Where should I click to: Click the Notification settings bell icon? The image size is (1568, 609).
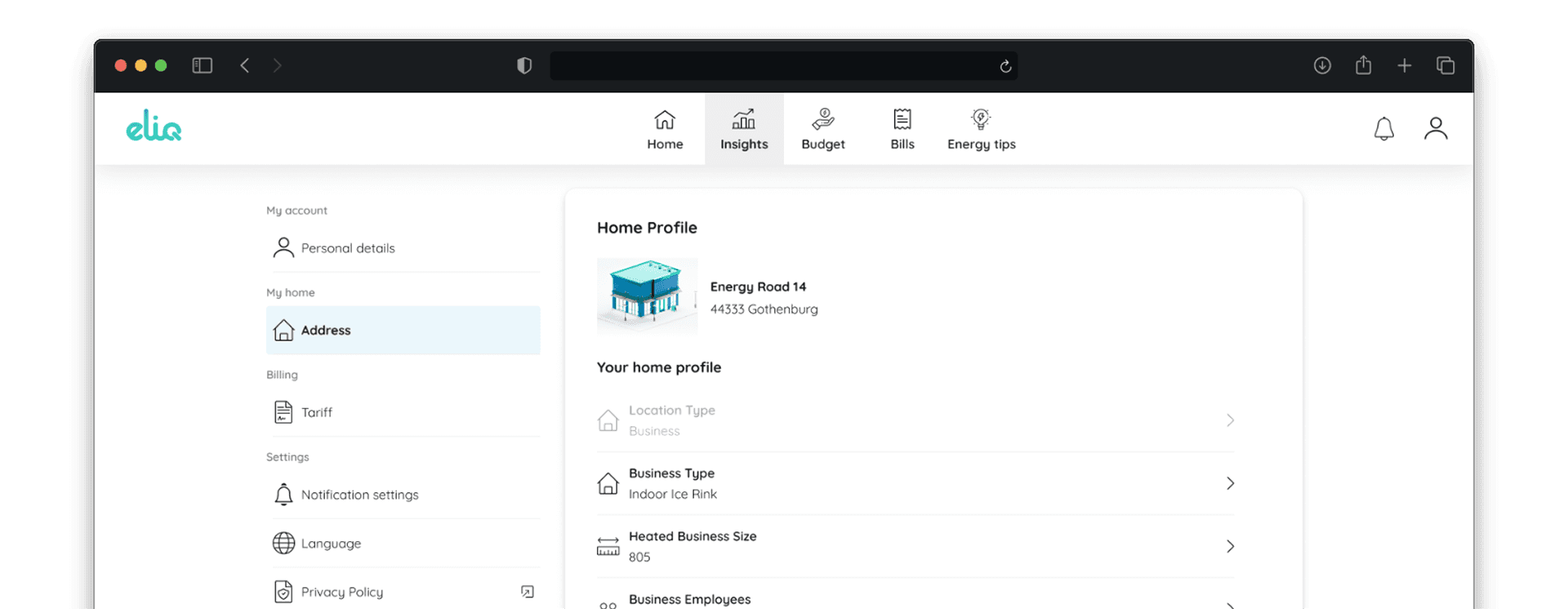point(283,495)
